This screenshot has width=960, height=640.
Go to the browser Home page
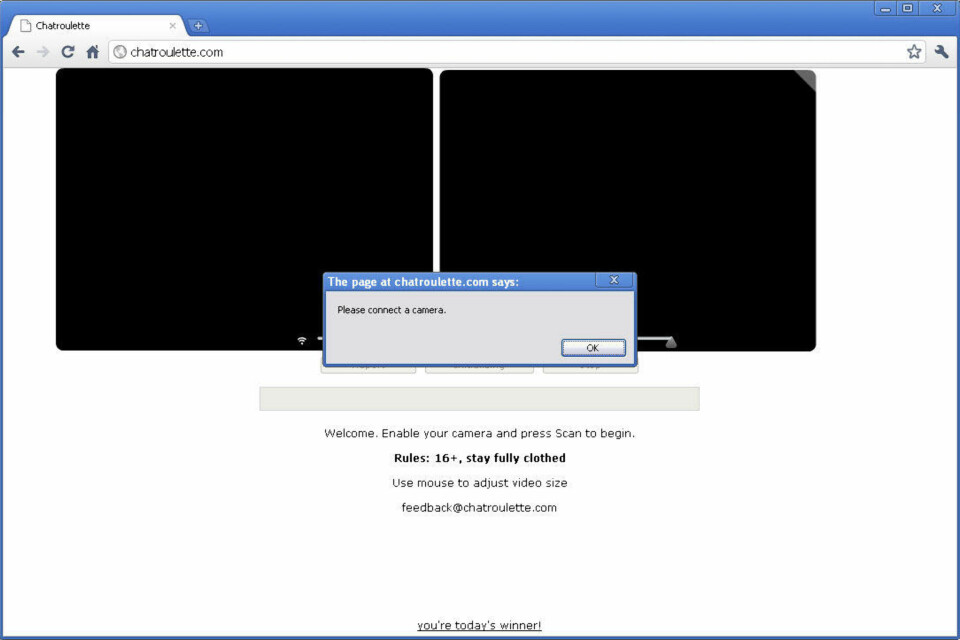(92, 52)
